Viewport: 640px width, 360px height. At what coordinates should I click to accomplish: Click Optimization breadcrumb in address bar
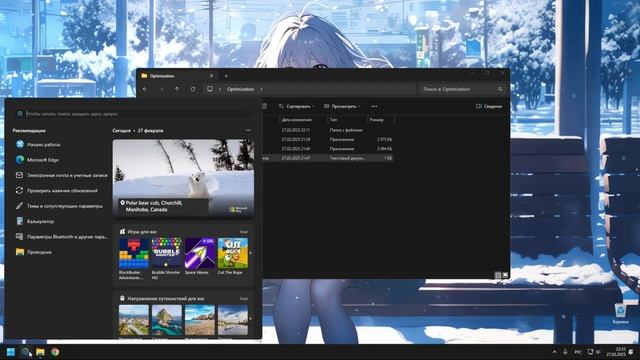click(x=240, y=89)
